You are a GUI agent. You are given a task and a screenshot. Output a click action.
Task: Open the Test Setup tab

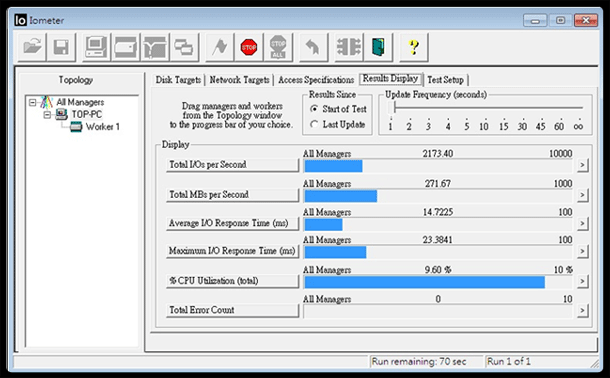point(445,80)
